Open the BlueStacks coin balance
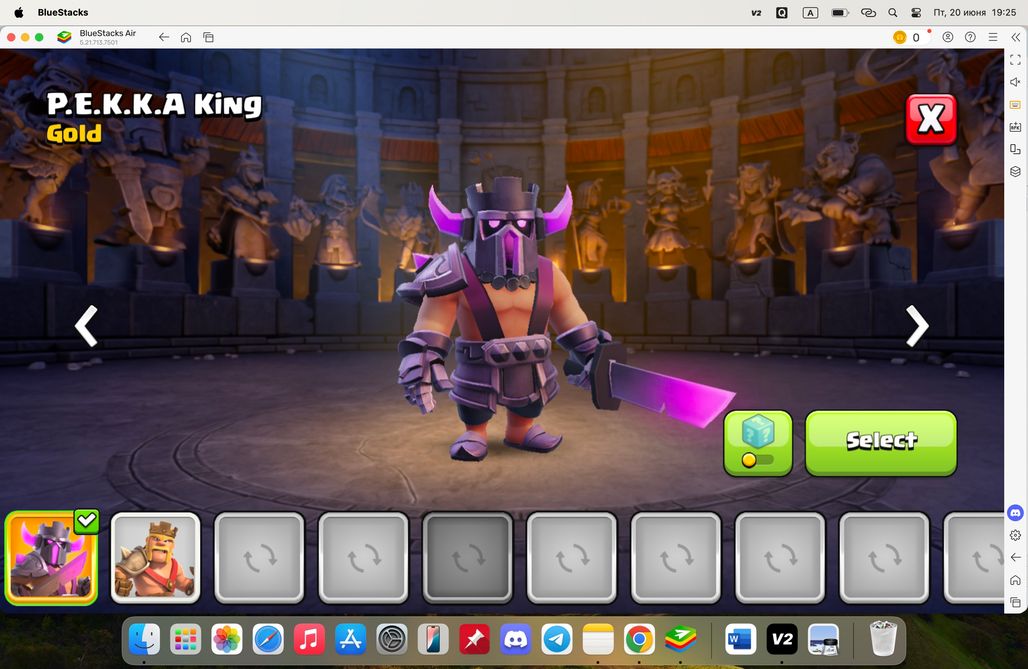 point(907,37)
